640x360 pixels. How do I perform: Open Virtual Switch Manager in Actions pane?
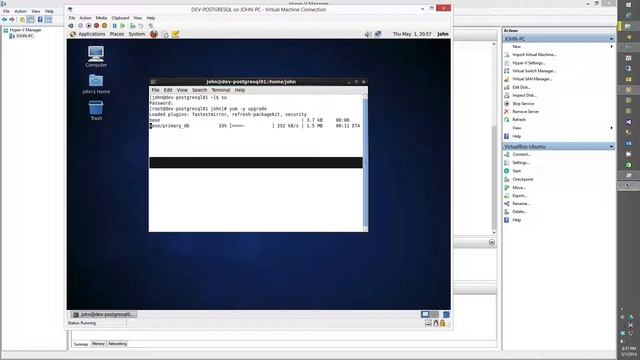534,71
